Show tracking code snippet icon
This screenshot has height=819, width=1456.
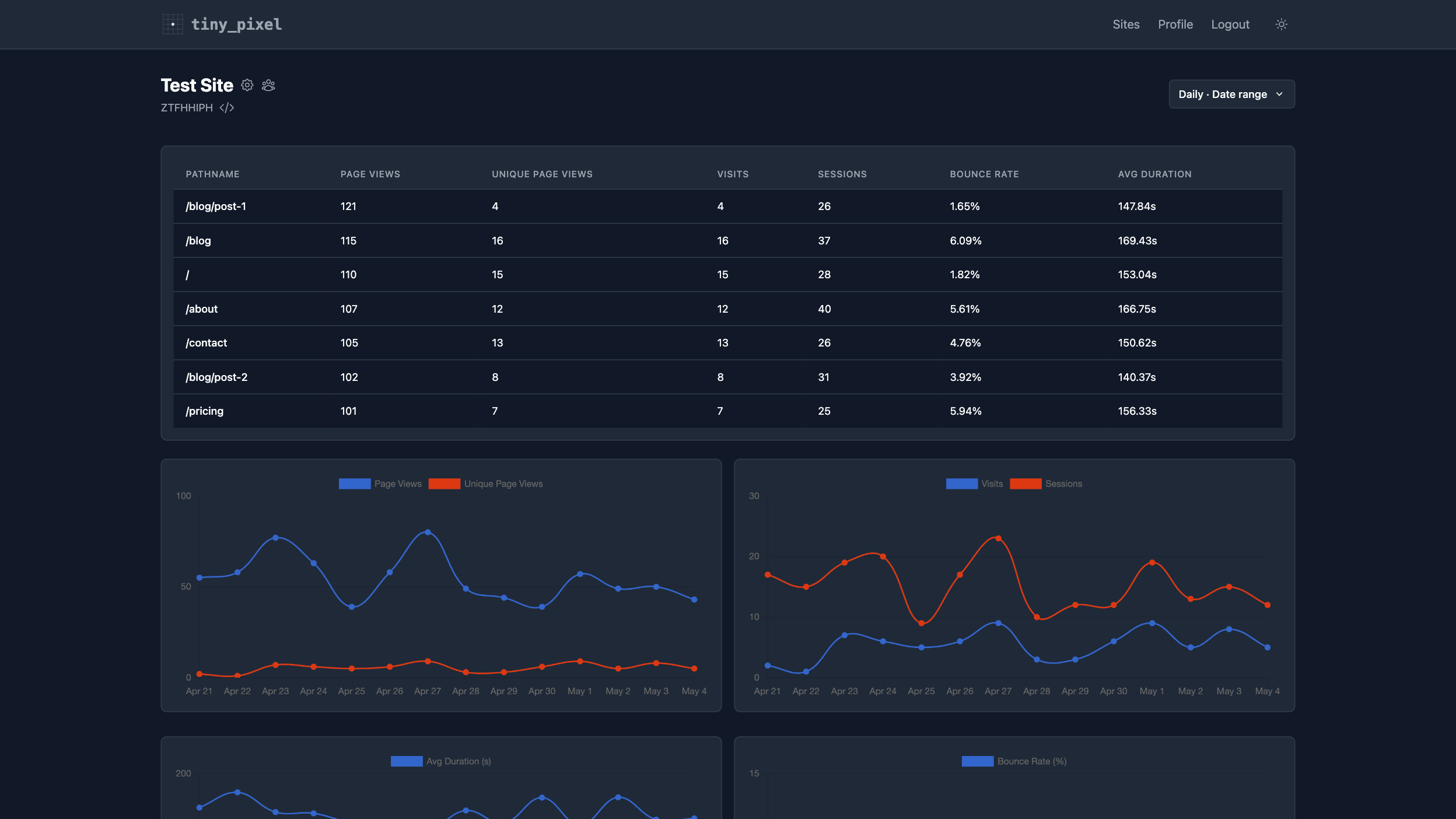tap(227, 108)
